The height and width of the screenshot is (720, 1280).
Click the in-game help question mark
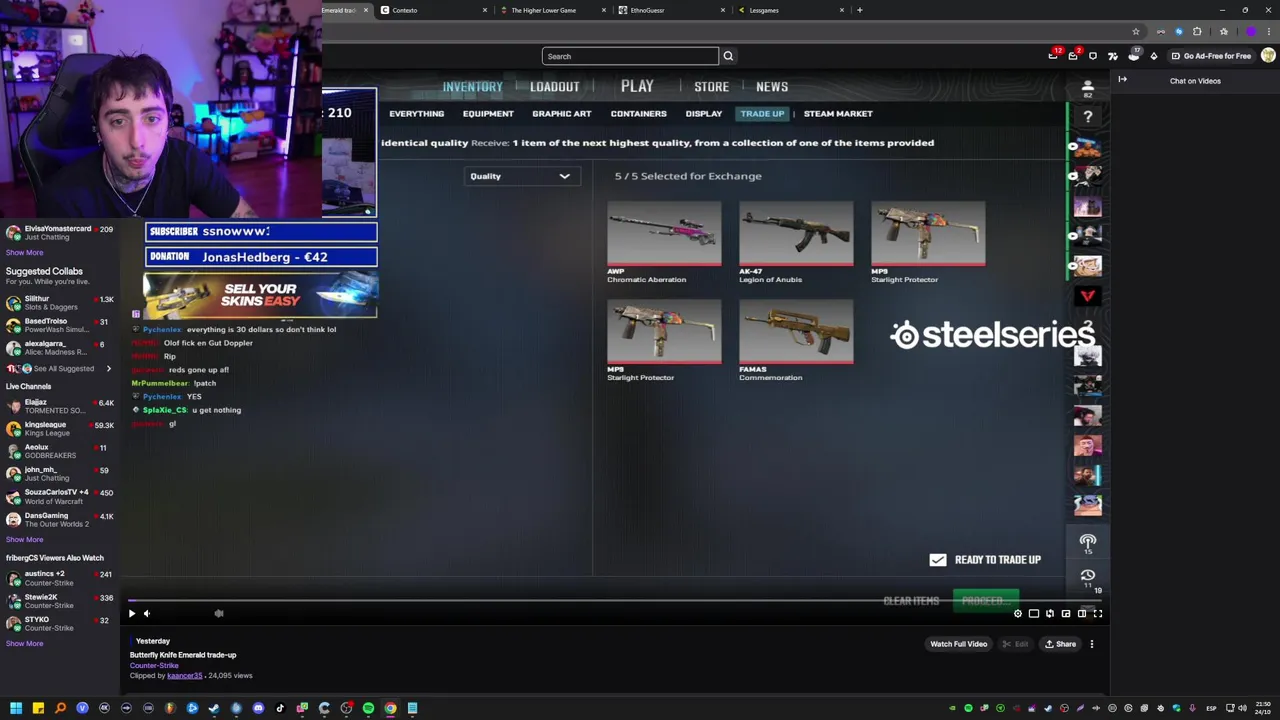click(x=1088, y=117)
